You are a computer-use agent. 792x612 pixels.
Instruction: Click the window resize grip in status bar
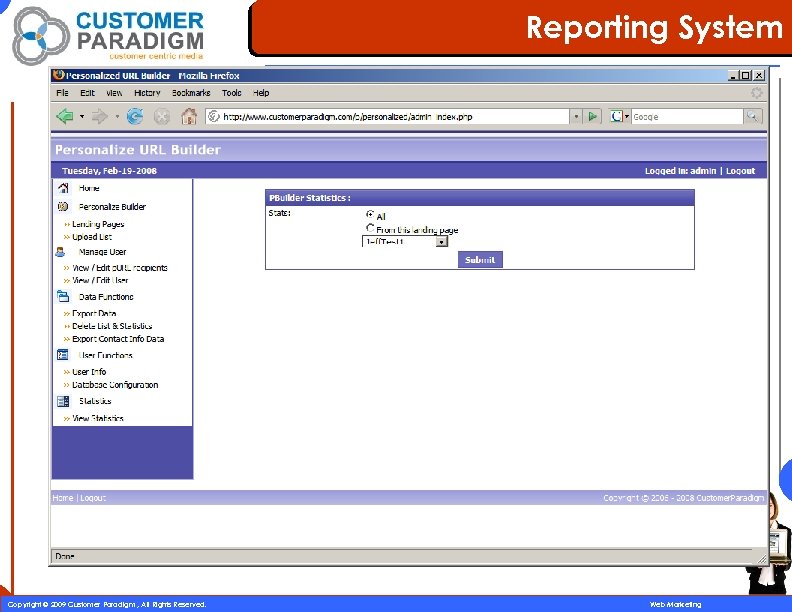point(762,558)
